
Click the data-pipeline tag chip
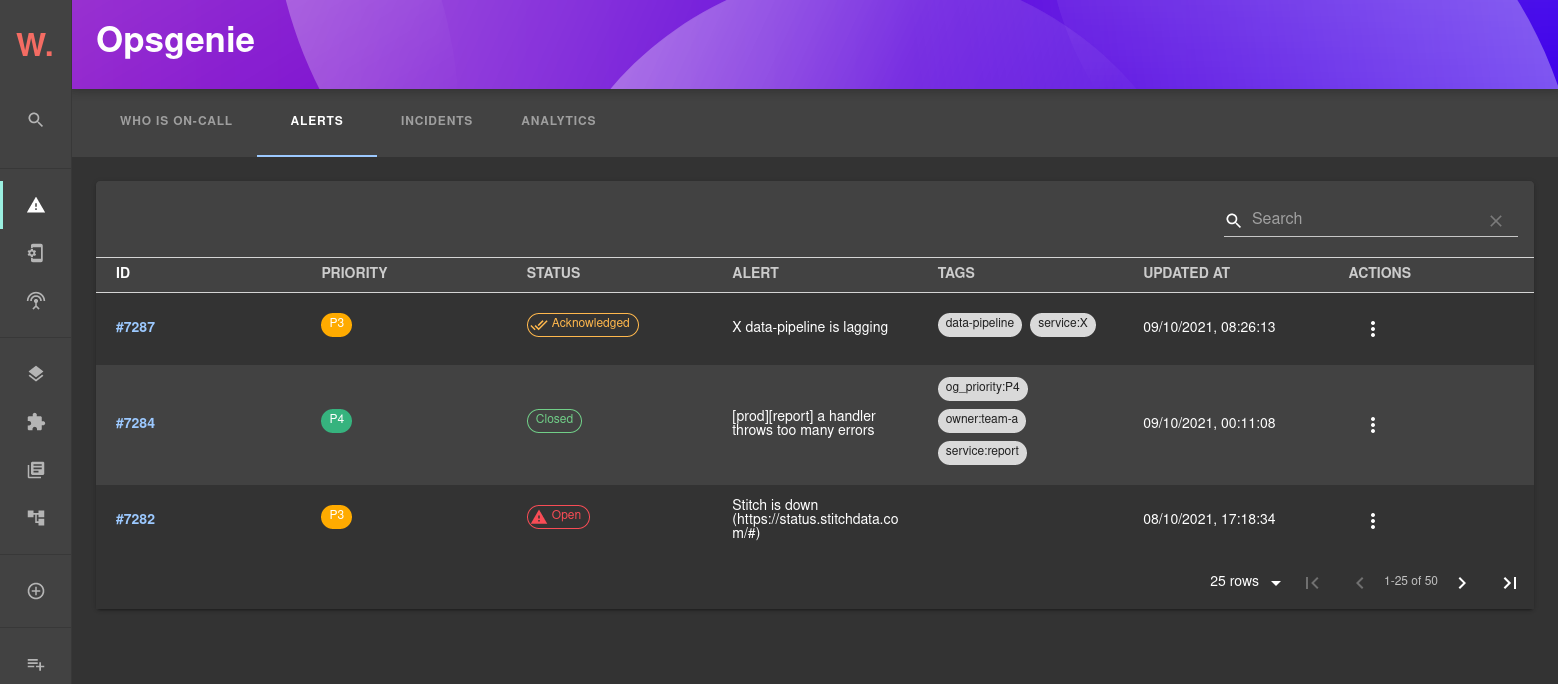[980, 324]
